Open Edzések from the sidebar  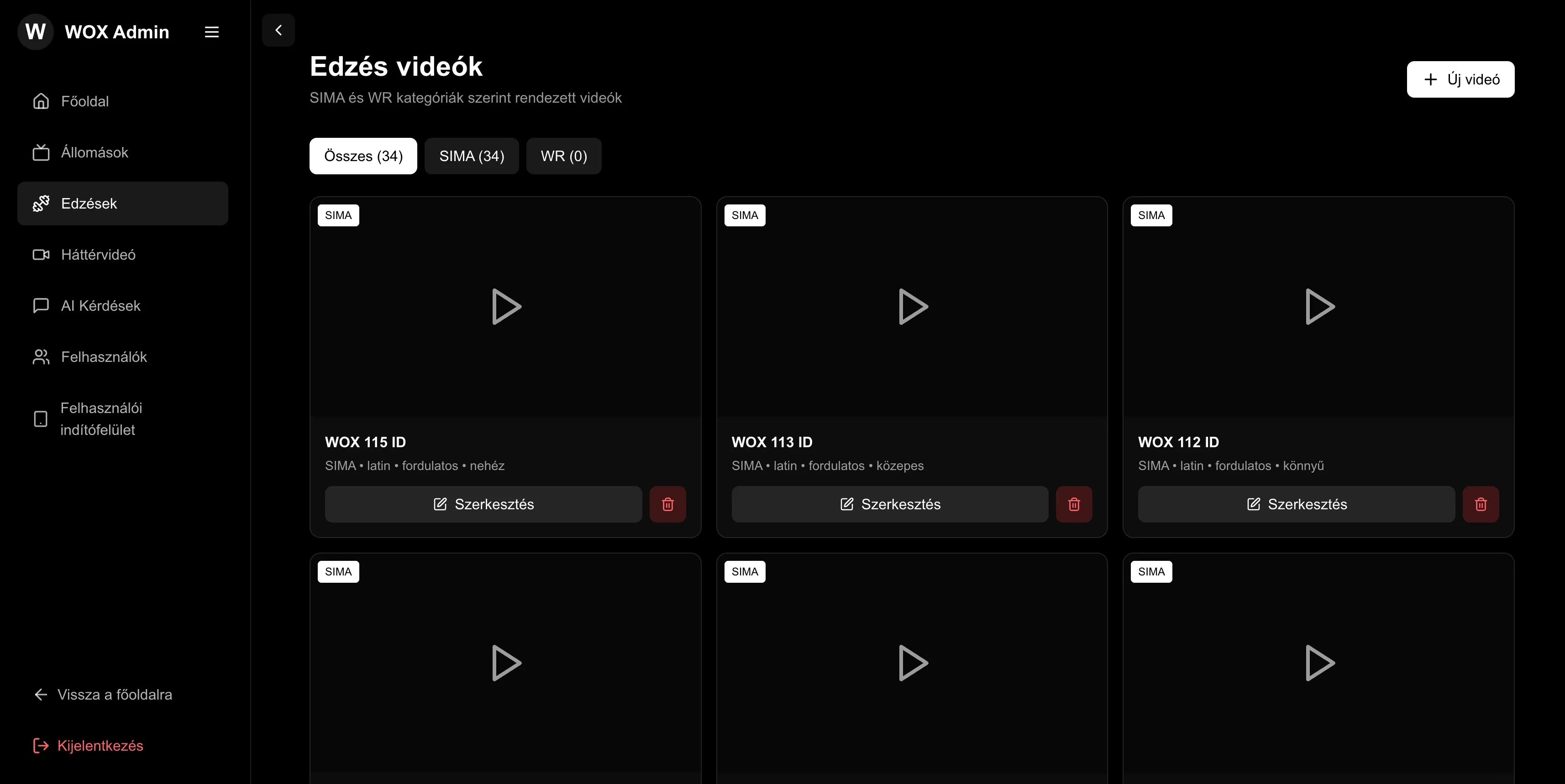coord(123,204)
